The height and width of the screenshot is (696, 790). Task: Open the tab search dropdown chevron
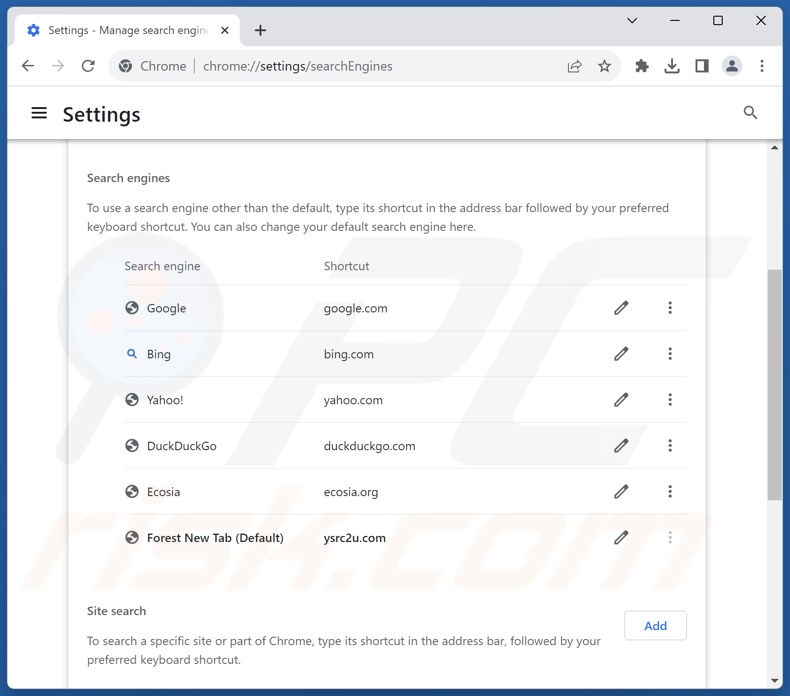pyautogui.click(x=632, y=21)
